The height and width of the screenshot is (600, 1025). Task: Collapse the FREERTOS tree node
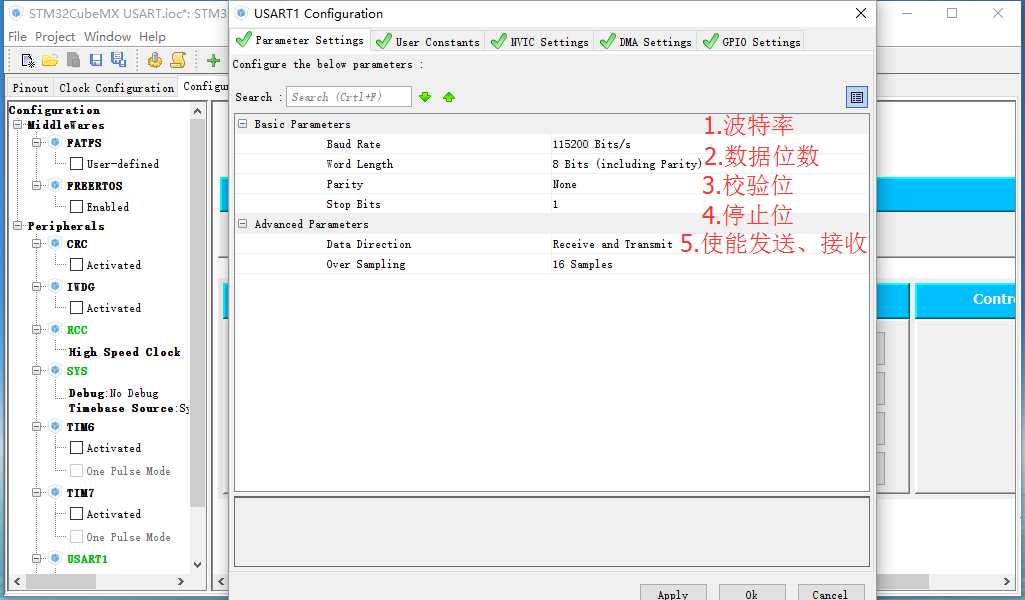point(37,186)
